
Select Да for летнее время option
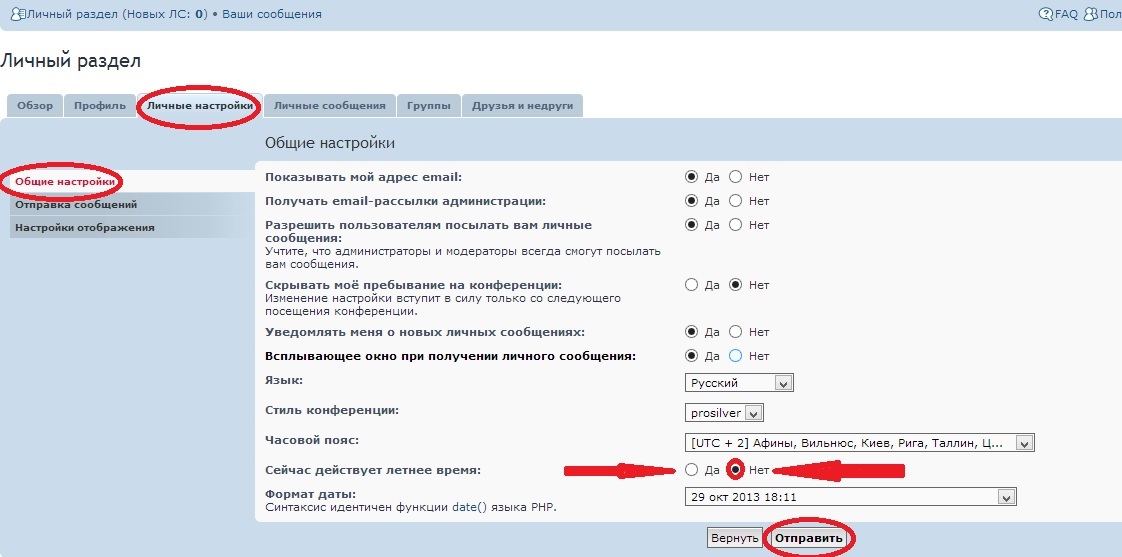pos(691,470)
